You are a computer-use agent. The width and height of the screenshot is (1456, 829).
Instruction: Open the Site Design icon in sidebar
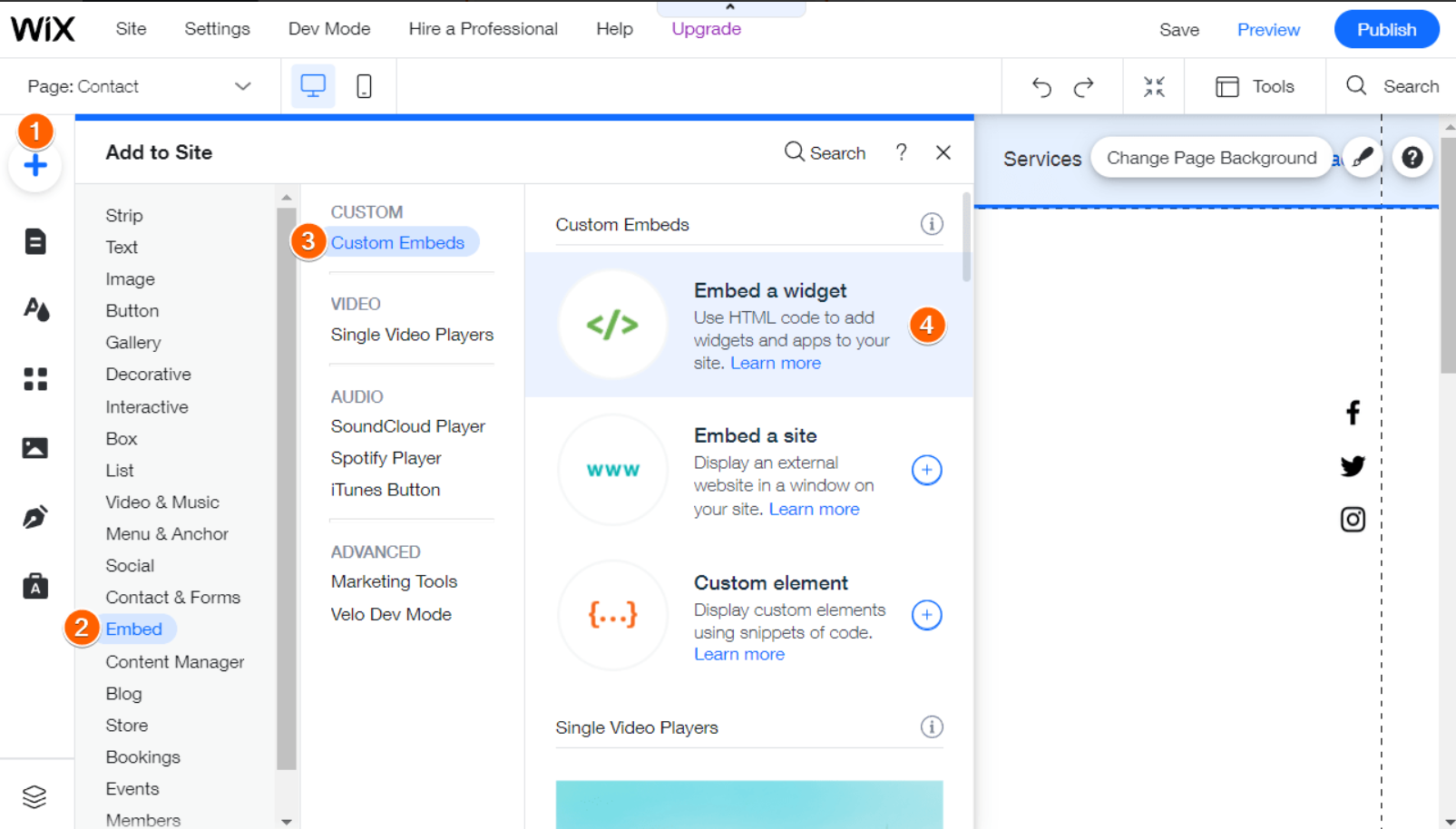pyautogui.click(x=35, y=310)
